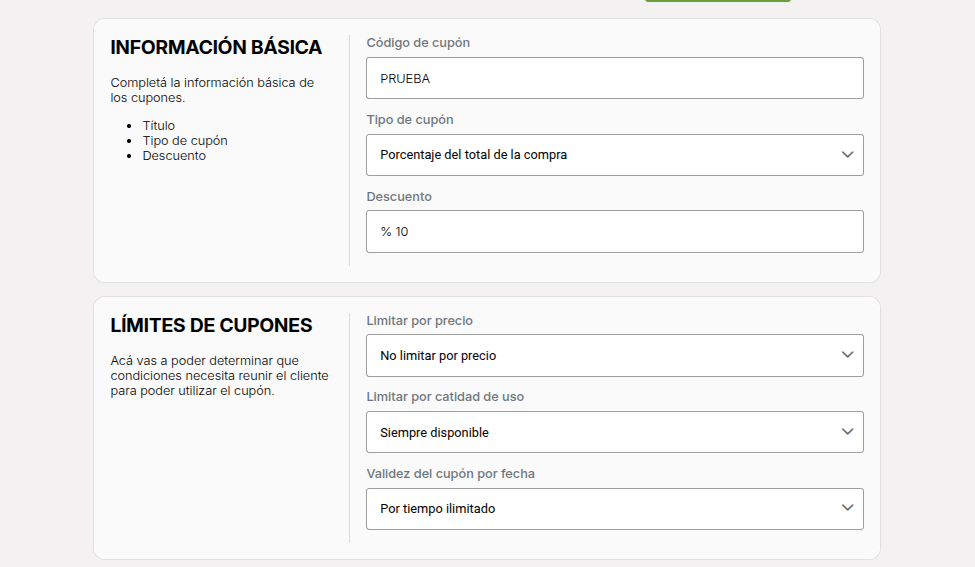
Task: Click the 'Validez del cupón por fecha' label
Action: pos(450,474)
